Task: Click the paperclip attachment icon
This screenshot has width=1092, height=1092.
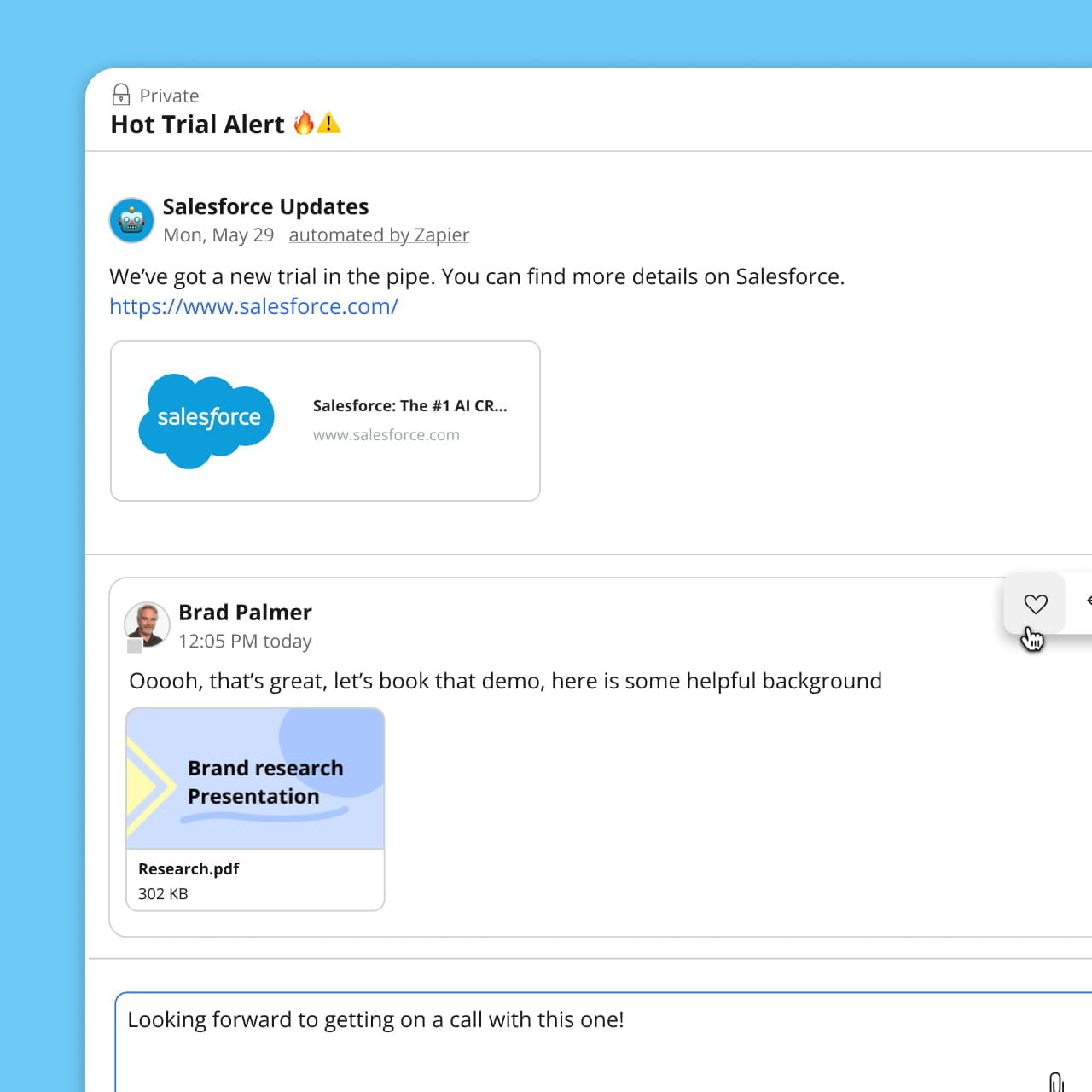Action: 1056,1082
